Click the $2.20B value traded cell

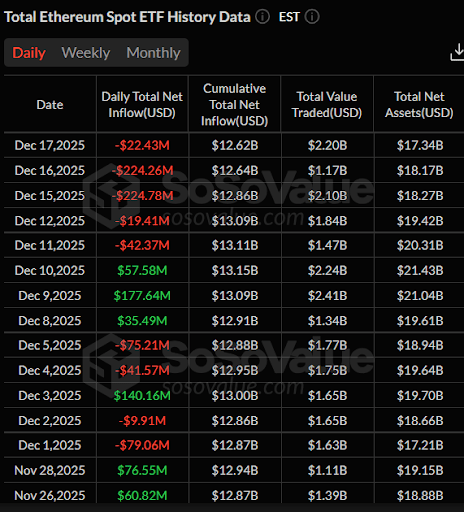click(327, 145)
